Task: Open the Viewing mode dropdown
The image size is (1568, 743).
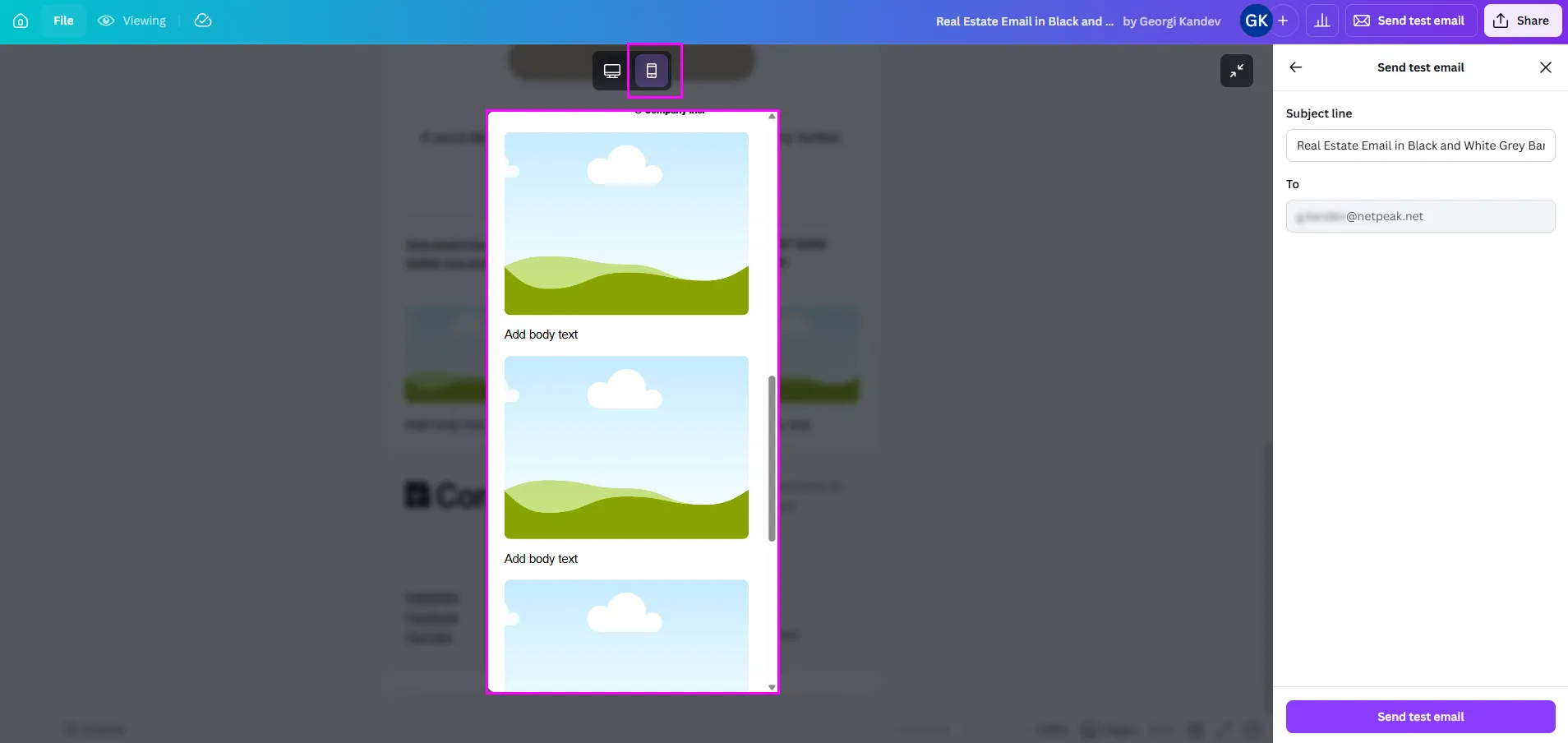Action: pos(132,21)
